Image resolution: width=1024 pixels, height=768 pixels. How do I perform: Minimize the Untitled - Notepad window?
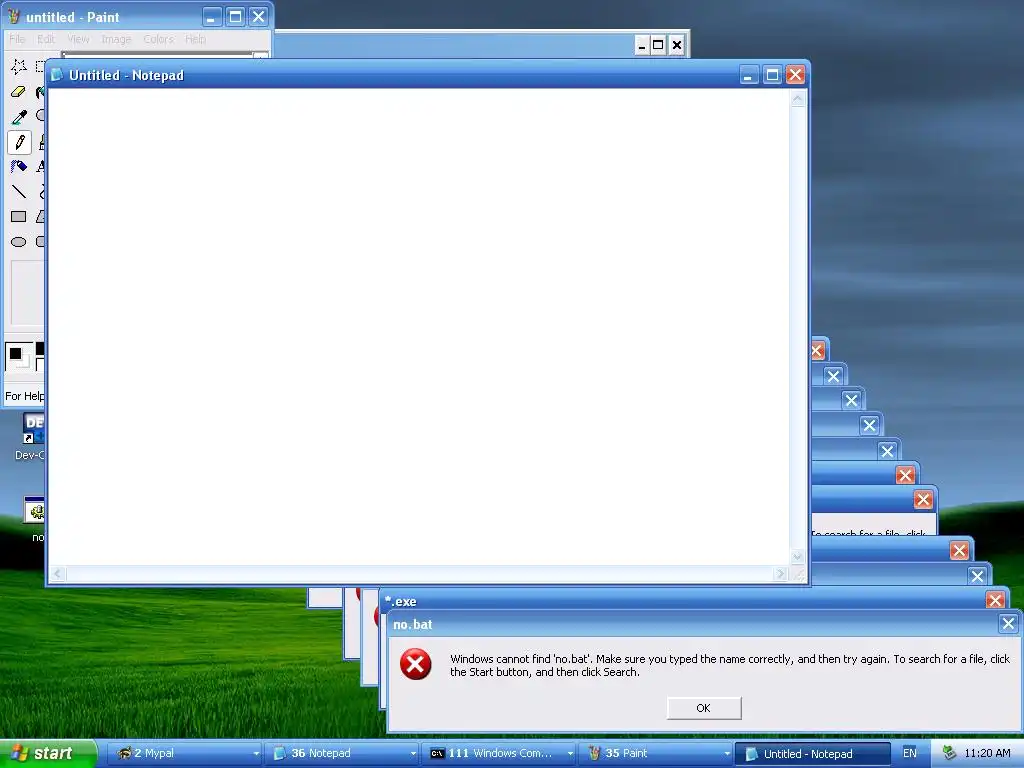coord(748,75)
